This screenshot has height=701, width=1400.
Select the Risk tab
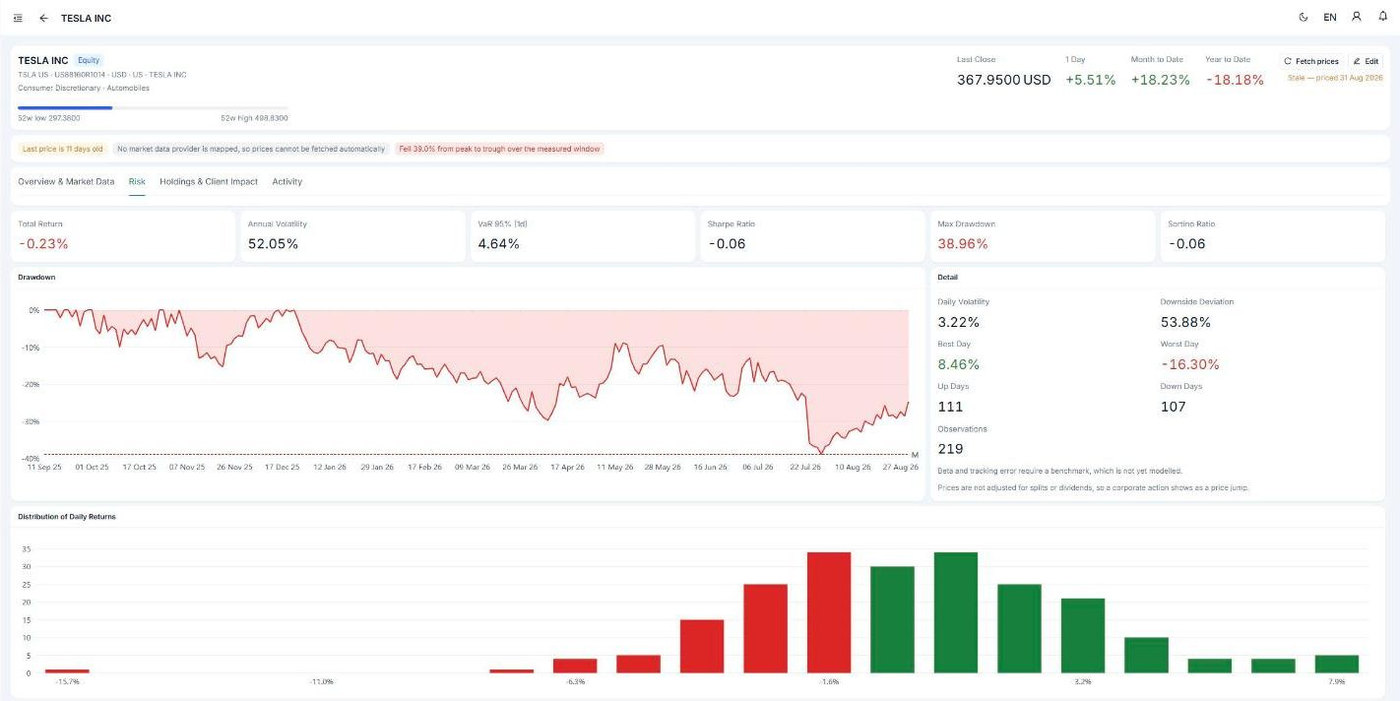(137, 182)
